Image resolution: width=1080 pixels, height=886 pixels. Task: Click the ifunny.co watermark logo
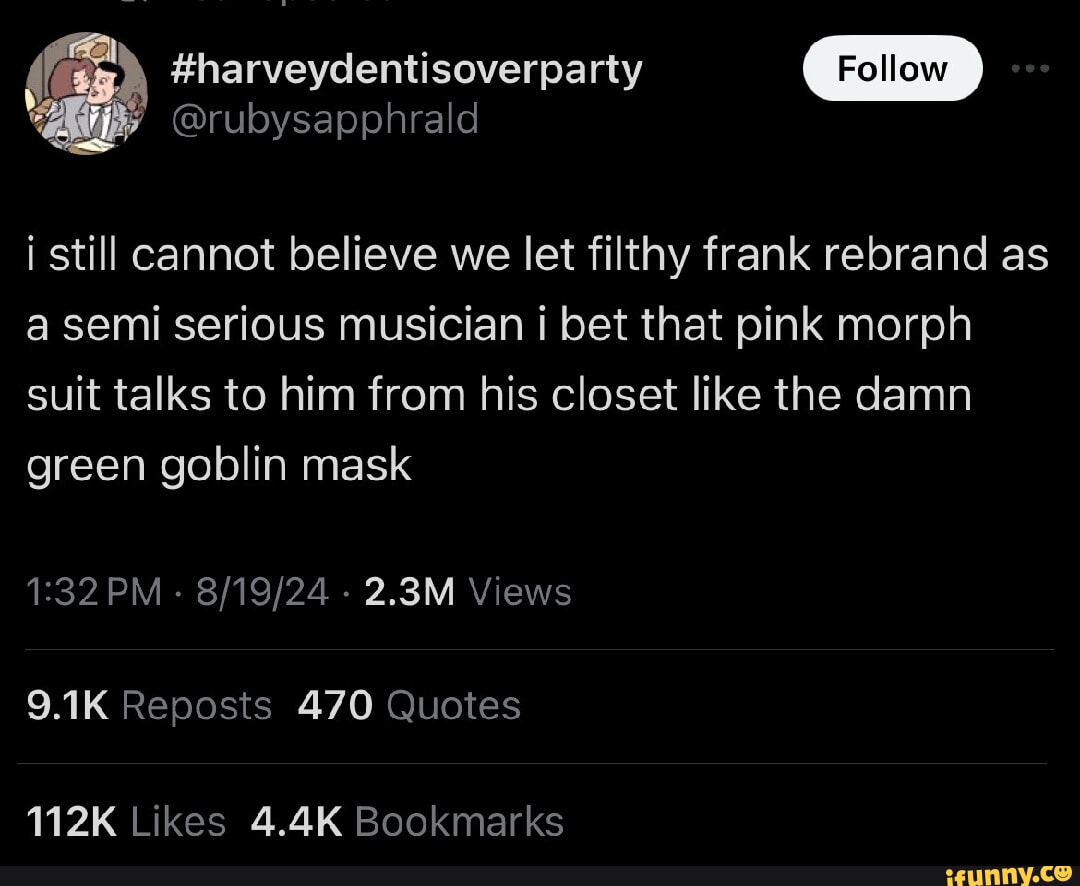click(x=1008, y=875)
